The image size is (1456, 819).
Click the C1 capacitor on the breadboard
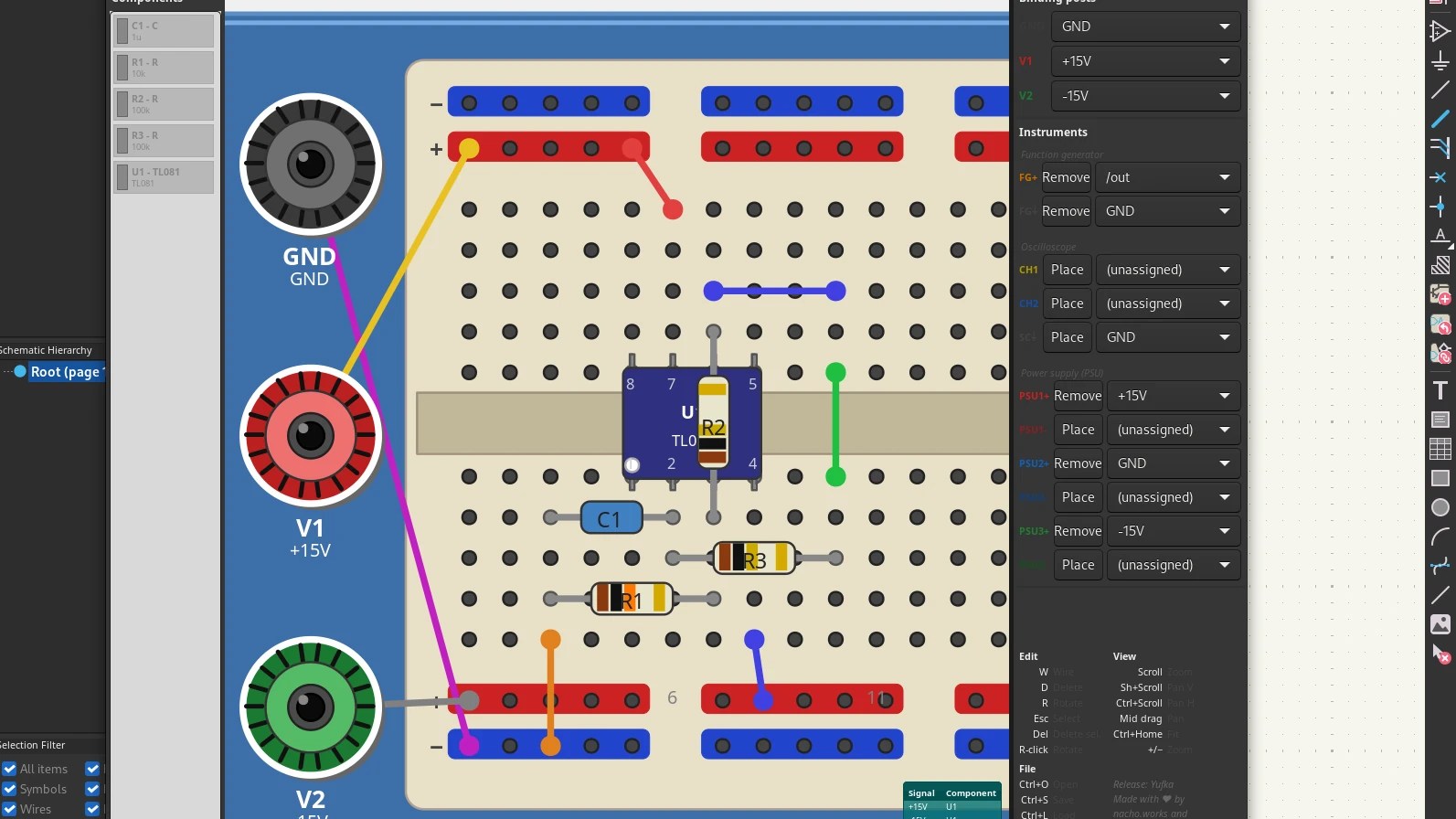coord(611,518)
